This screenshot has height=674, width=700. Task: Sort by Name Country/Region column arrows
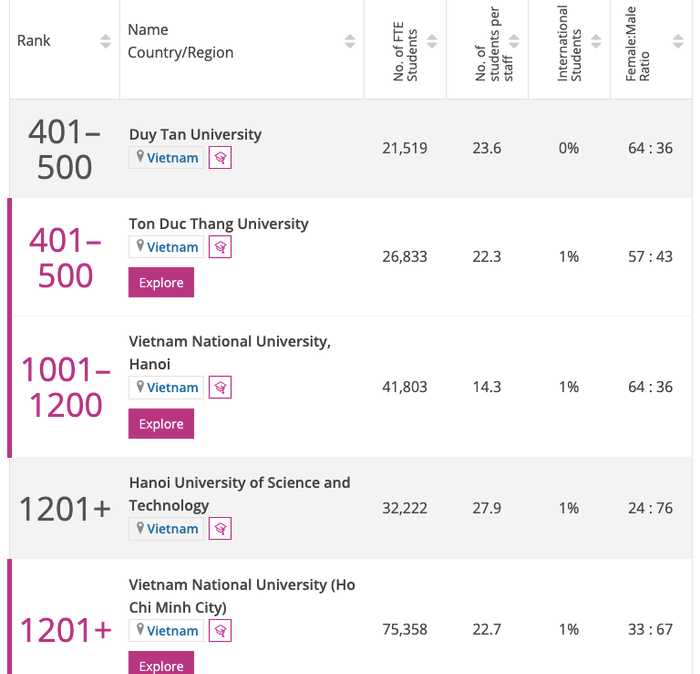point(350,41)
